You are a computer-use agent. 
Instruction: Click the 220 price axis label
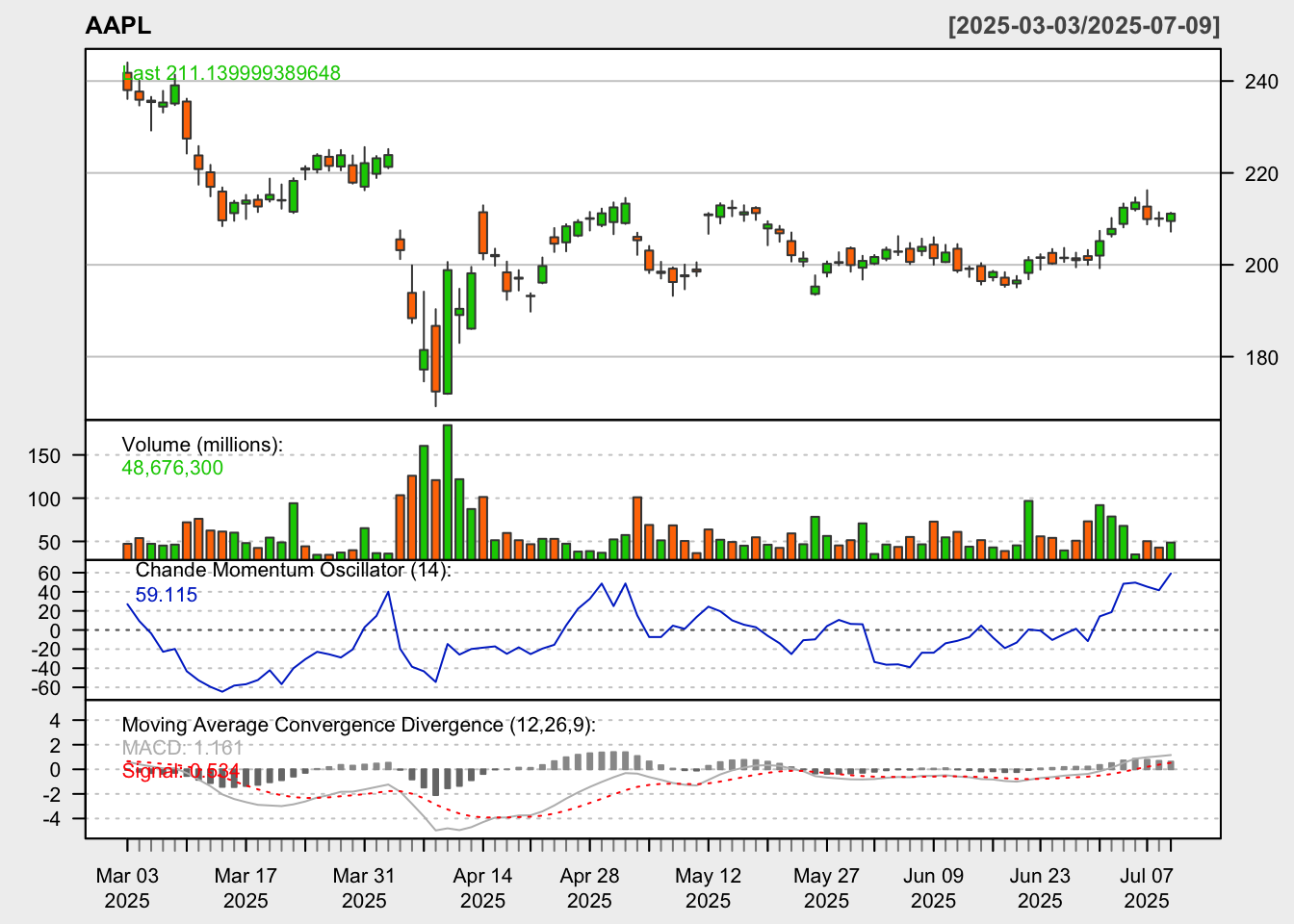pos(1261,174)
